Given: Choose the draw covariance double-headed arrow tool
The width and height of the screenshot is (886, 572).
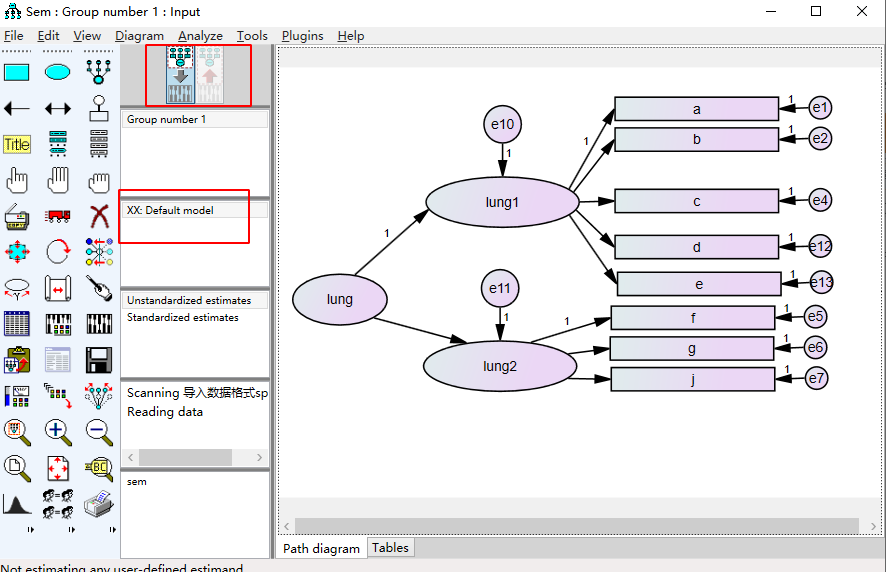Looking at the screenshot, I should click(x=58, y=109).
